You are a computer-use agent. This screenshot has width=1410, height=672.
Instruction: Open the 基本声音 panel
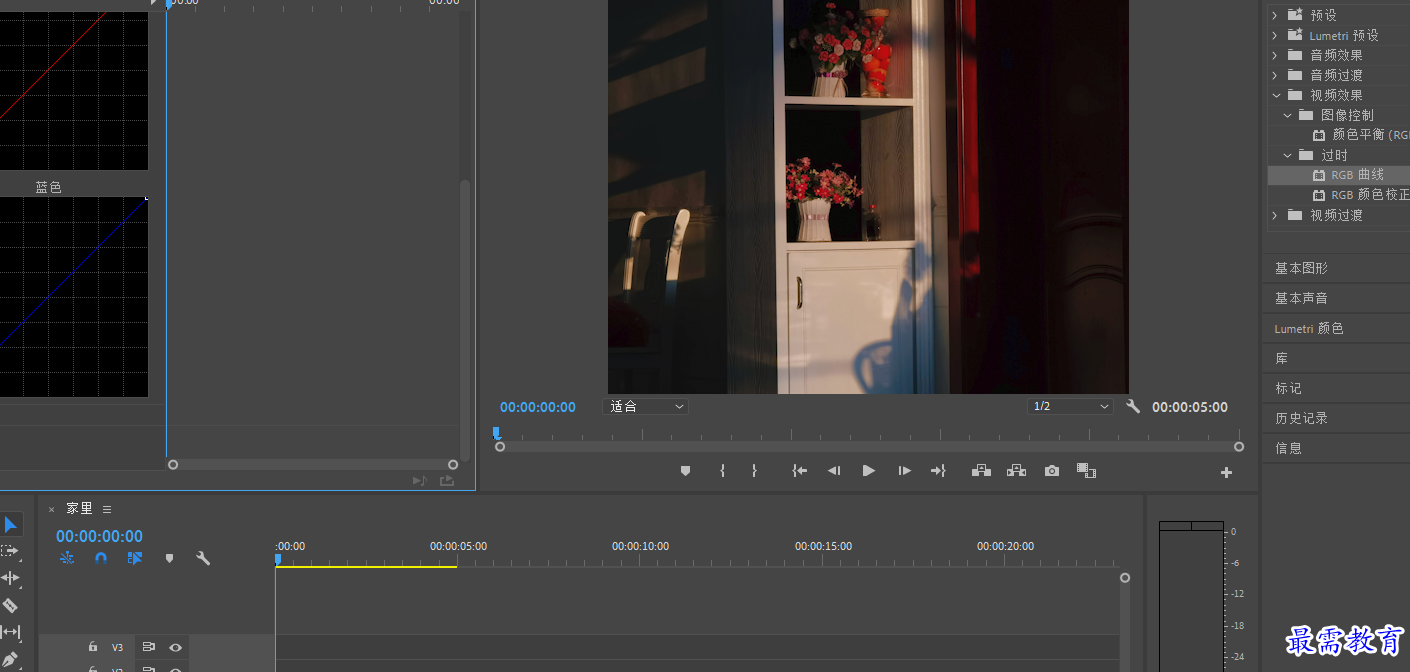1301,298
